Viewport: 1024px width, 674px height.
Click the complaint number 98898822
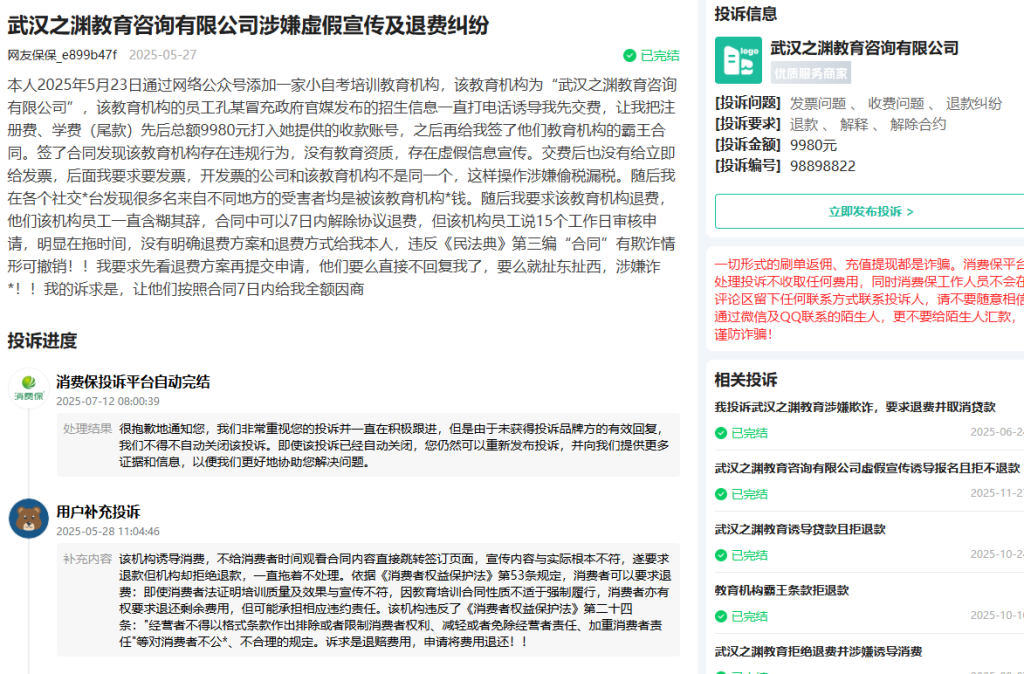pyautogui.click(x=823, y=166)
